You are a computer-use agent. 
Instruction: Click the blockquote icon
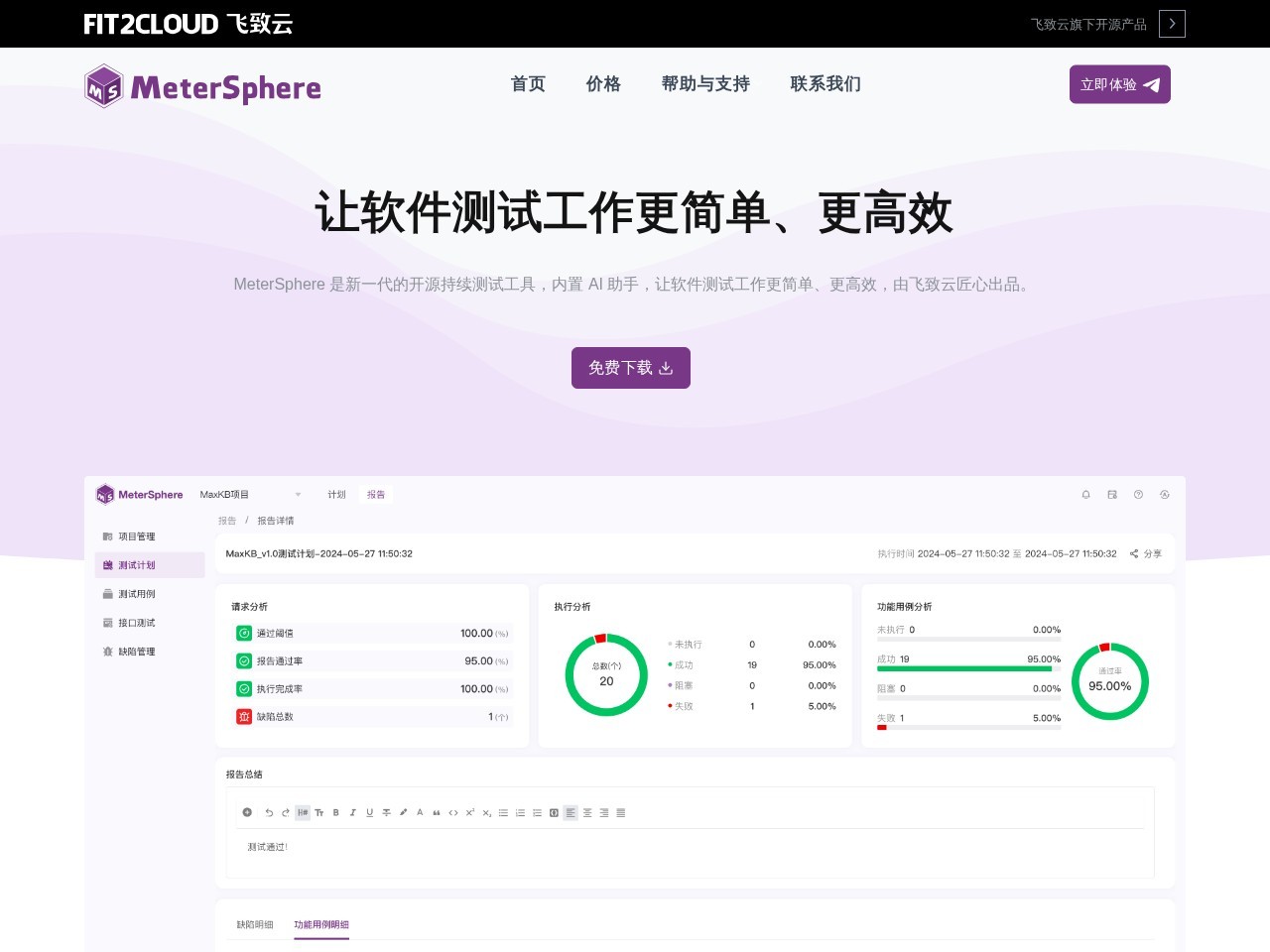[437, 812]
